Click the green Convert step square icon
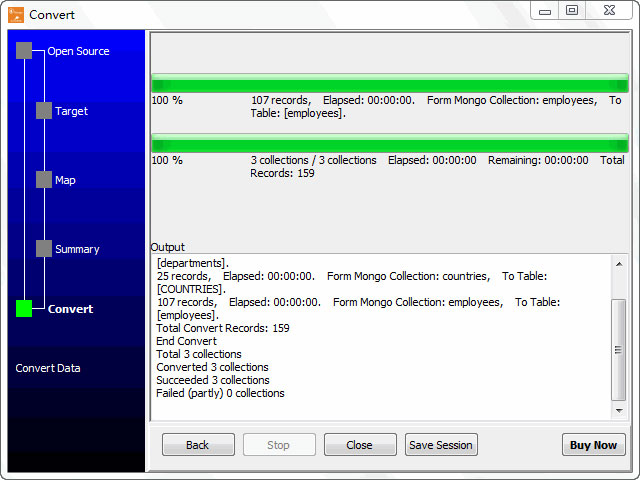This screenshot has width=640, height=480. coord(24,309)
